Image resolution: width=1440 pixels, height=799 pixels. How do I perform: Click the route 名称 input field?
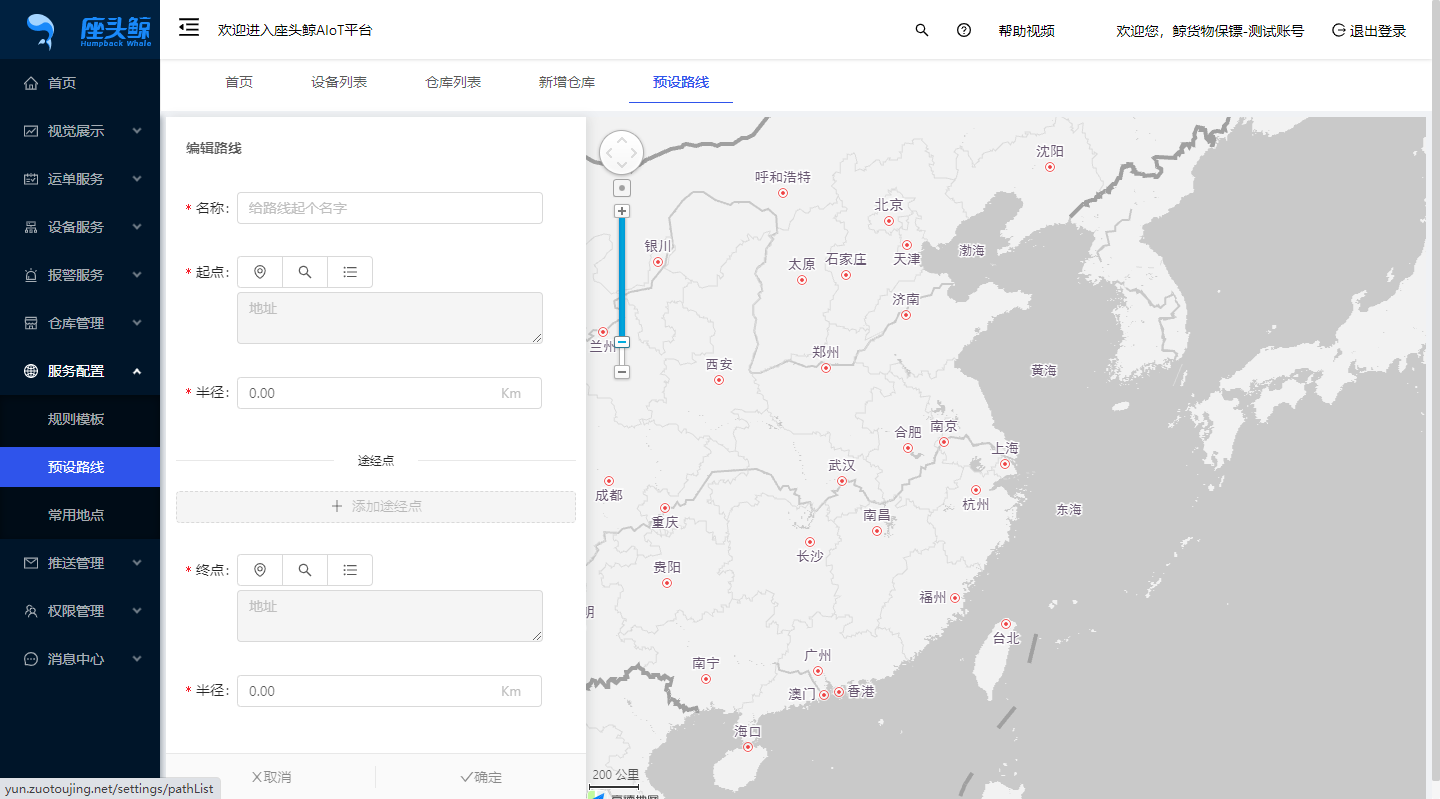(x=390, y=208)
